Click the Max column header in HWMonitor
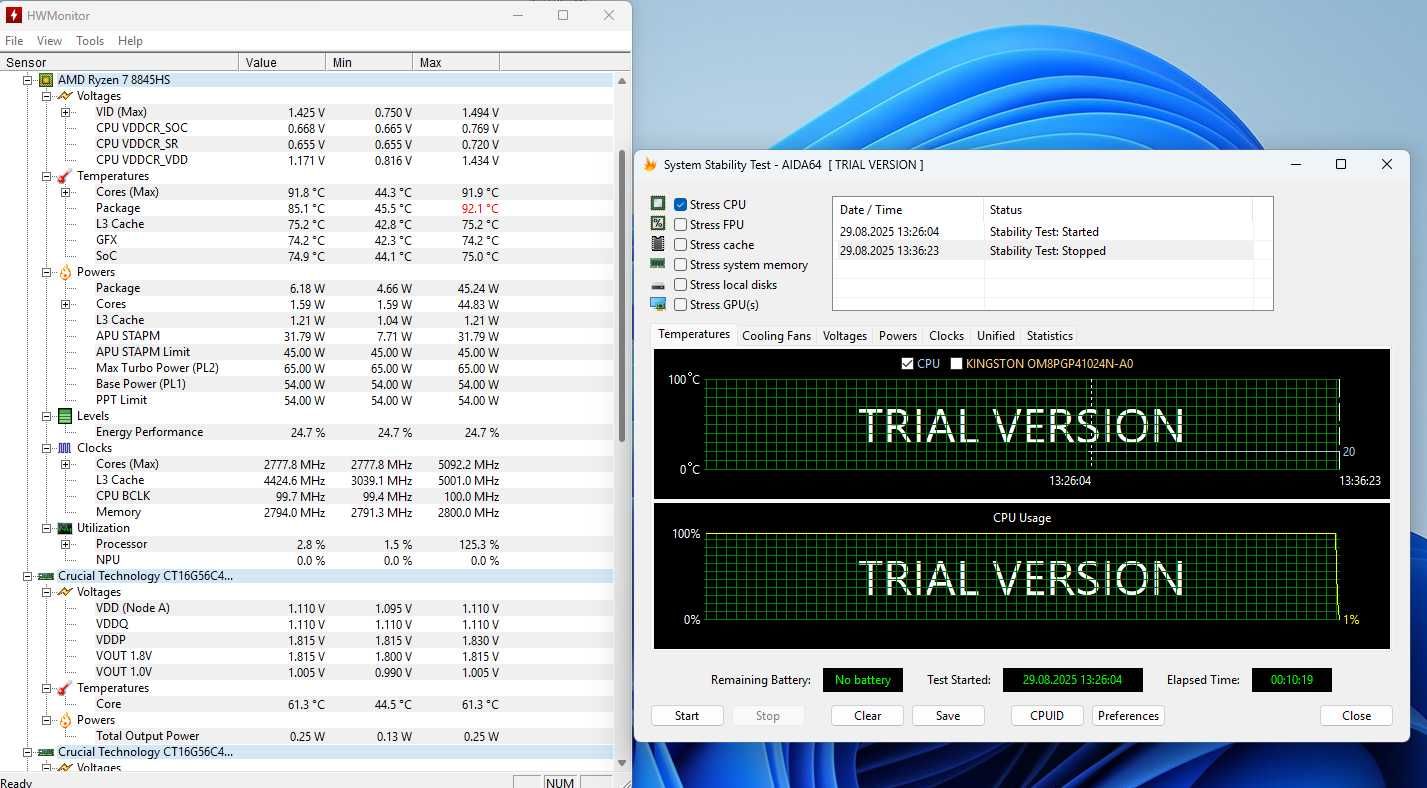The width and height of the screenshot is (1427, 788). [x=455, y=62]
